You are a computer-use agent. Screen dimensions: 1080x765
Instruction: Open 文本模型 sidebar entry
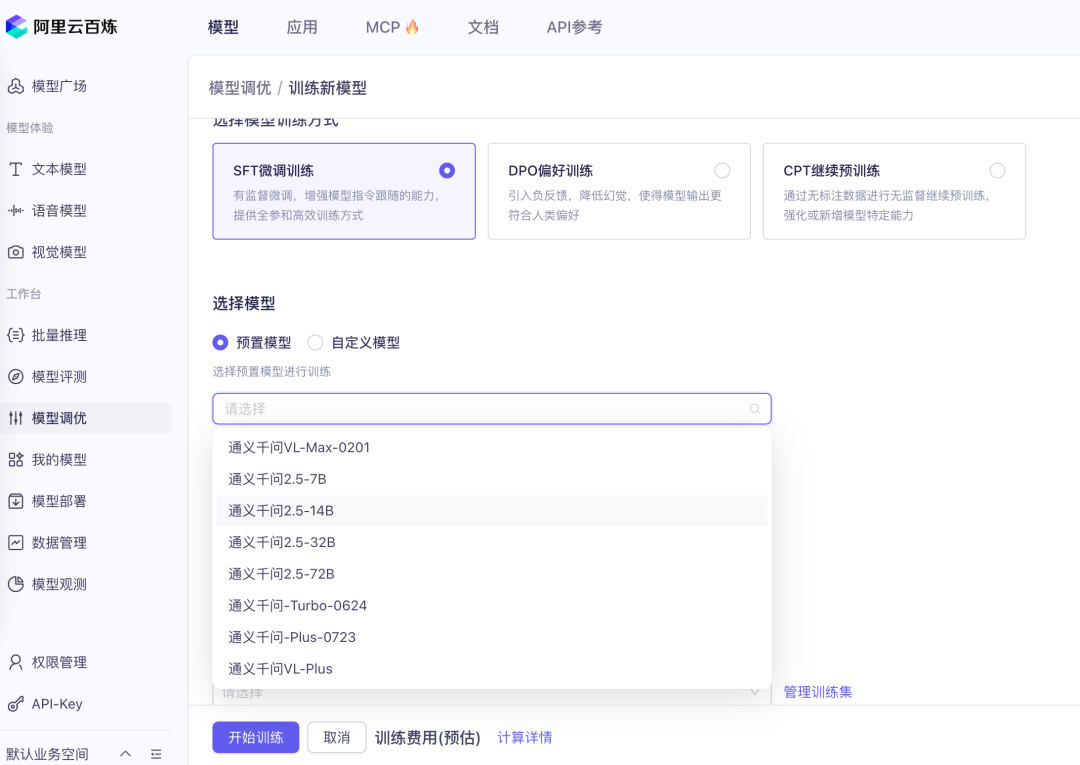(59, 169)
